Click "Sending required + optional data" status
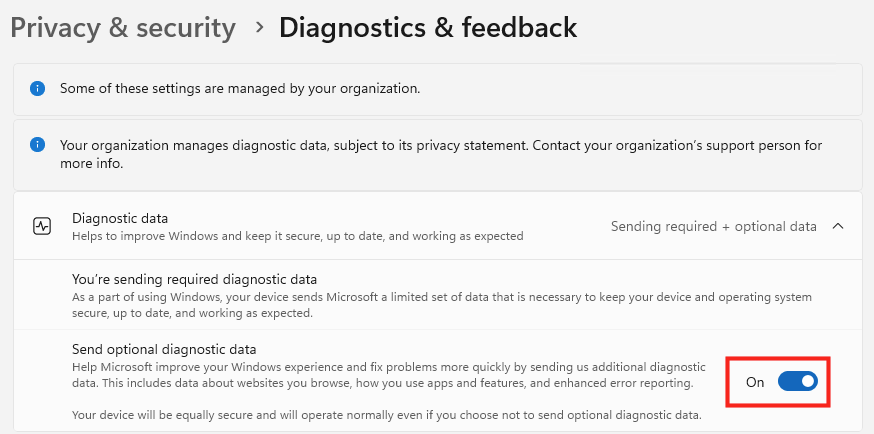Viewport: 874px width, 434px height. 713,226
